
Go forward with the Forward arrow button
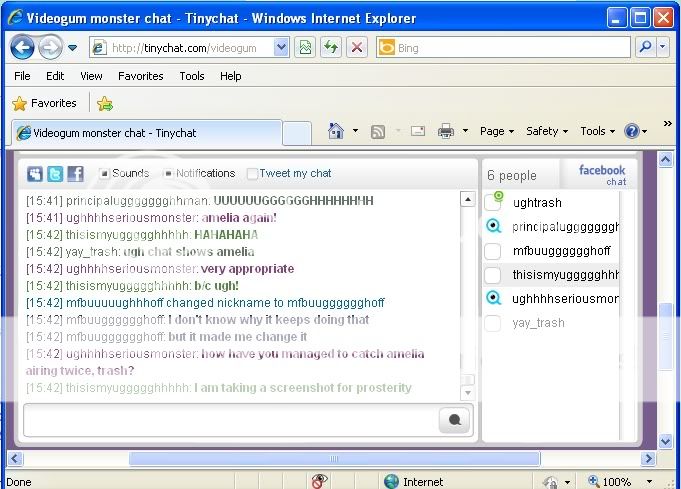tap(50, 47)
